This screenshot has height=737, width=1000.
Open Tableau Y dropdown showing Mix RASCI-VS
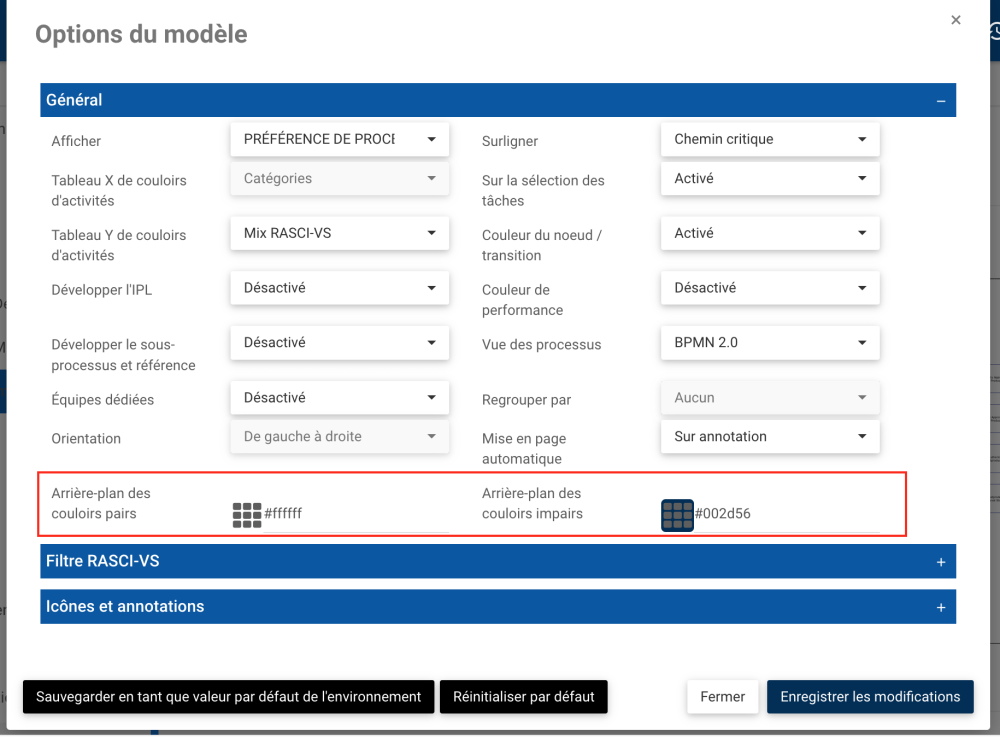[x=339, y=233]
